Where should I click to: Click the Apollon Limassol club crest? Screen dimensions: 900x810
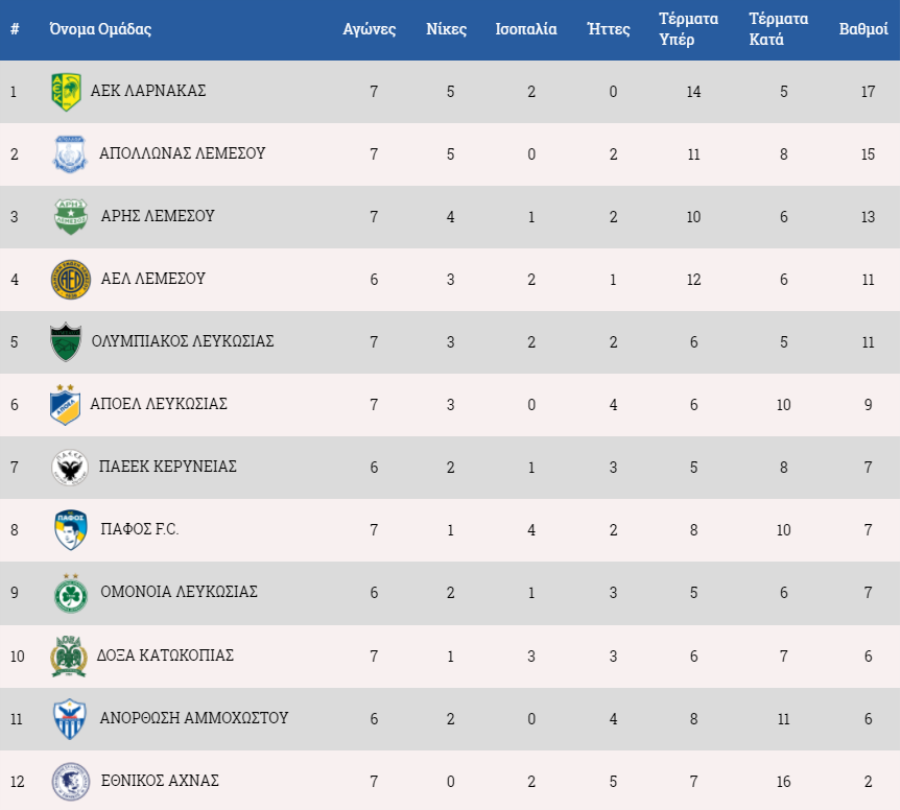pos(69,154)
